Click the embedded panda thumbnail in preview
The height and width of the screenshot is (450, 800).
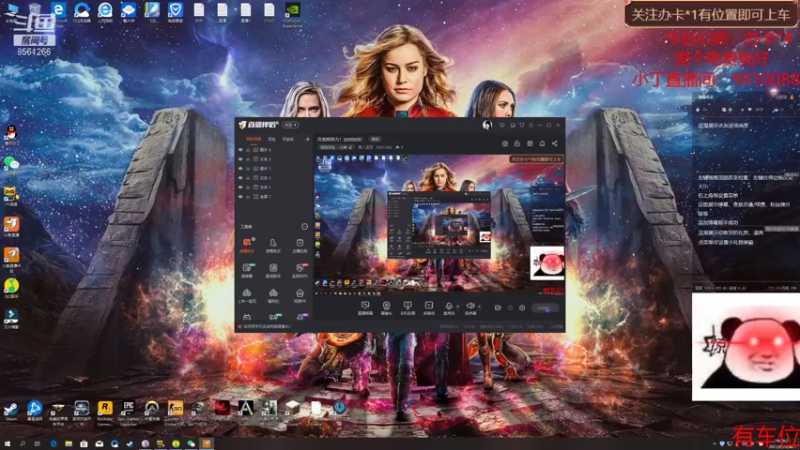click(x=547, y=263)
